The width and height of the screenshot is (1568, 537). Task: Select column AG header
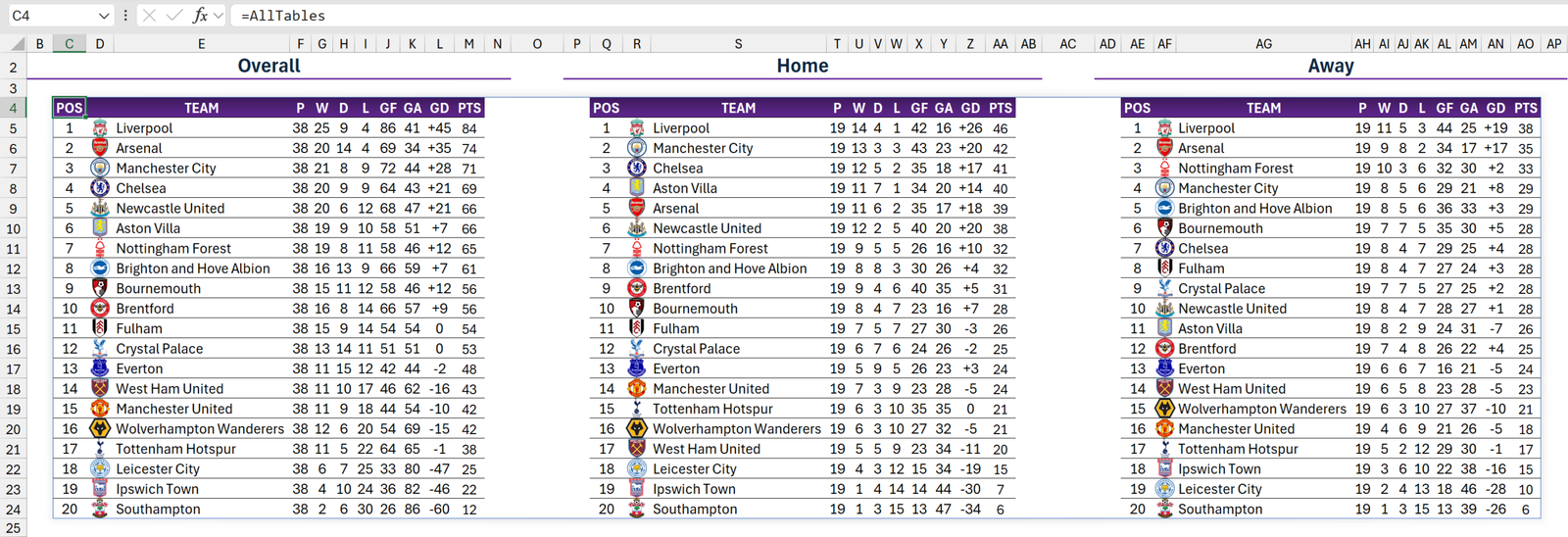1263,44
